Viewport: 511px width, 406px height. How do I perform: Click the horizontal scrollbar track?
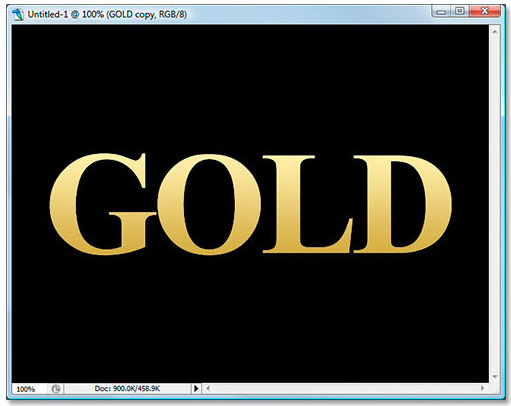(345, 388)
